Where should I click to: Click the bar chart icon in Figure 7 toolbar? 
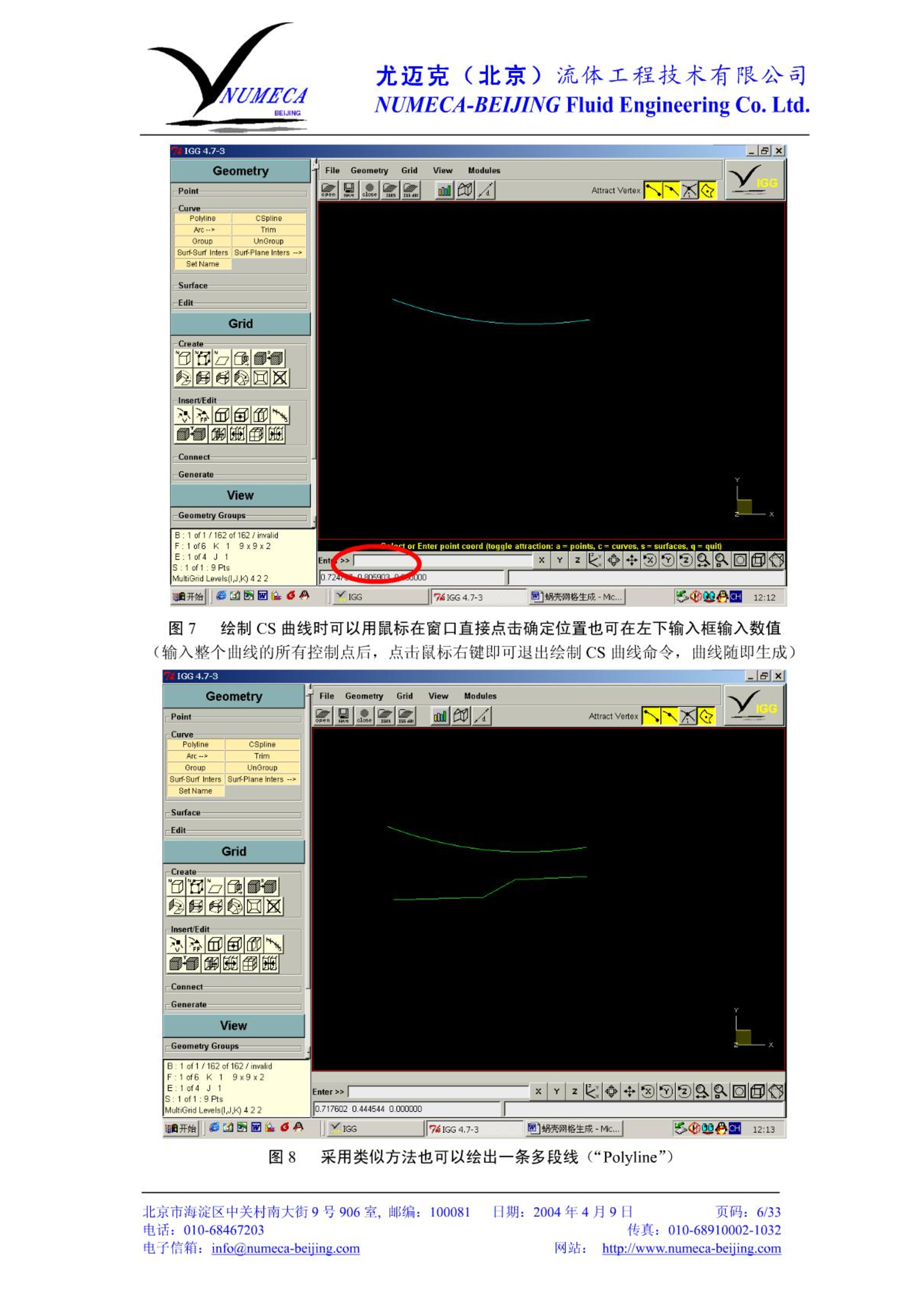point(445,190)
